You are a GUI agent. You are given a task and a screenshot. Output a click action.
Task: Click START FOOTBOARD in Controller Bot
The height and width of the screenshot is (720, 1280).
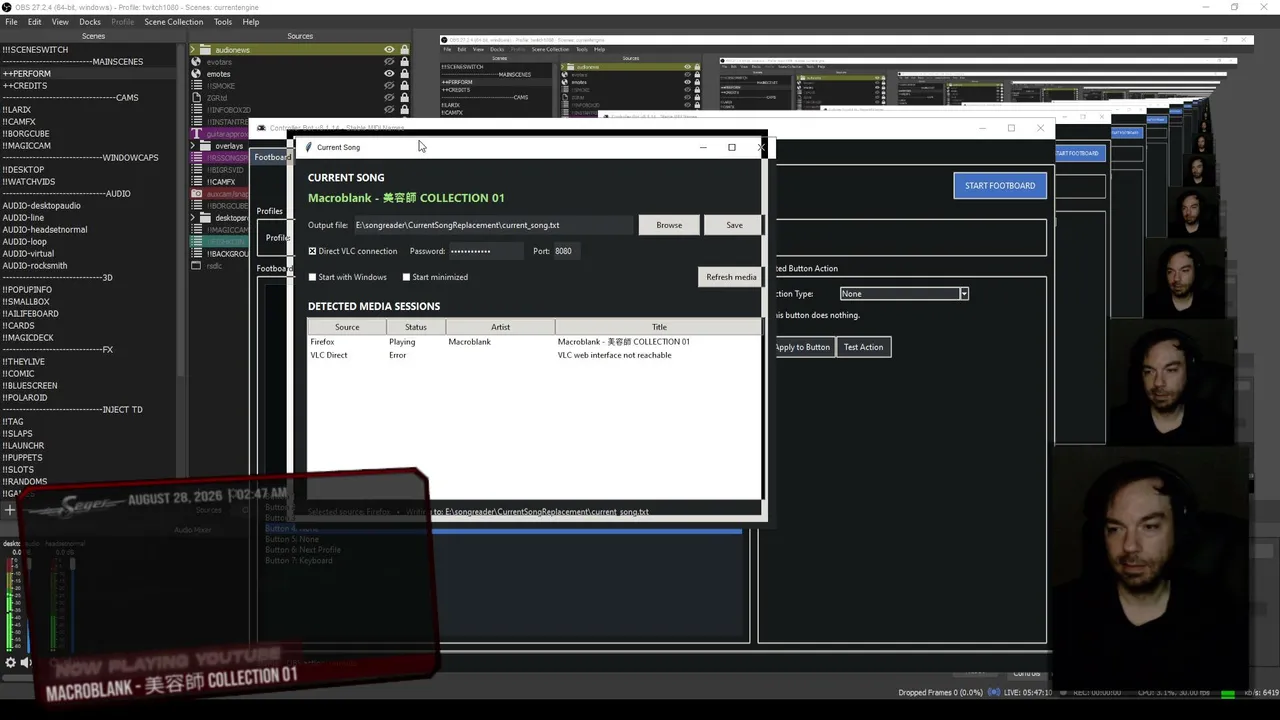1000,185
